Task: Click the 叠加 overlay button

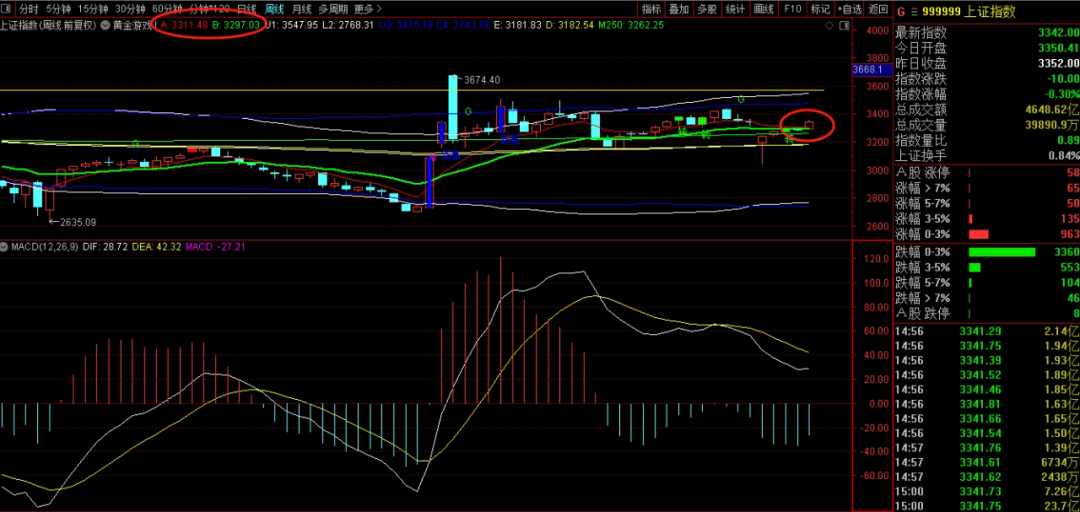Action: click(679, 9)
